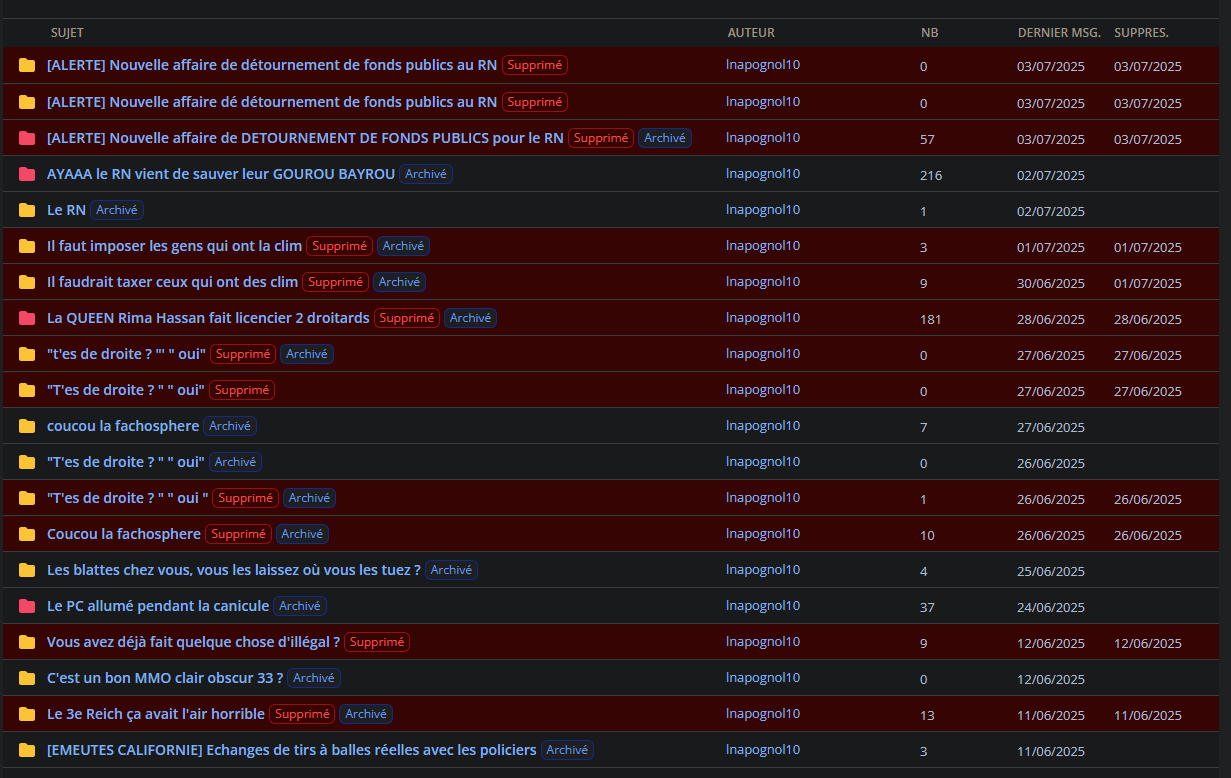The width and height of the screenshot is (1231, 778).
Task: Click folder icon of 'coucou la fachosphere' topic with 7 replies
Action: click(27, 426)
